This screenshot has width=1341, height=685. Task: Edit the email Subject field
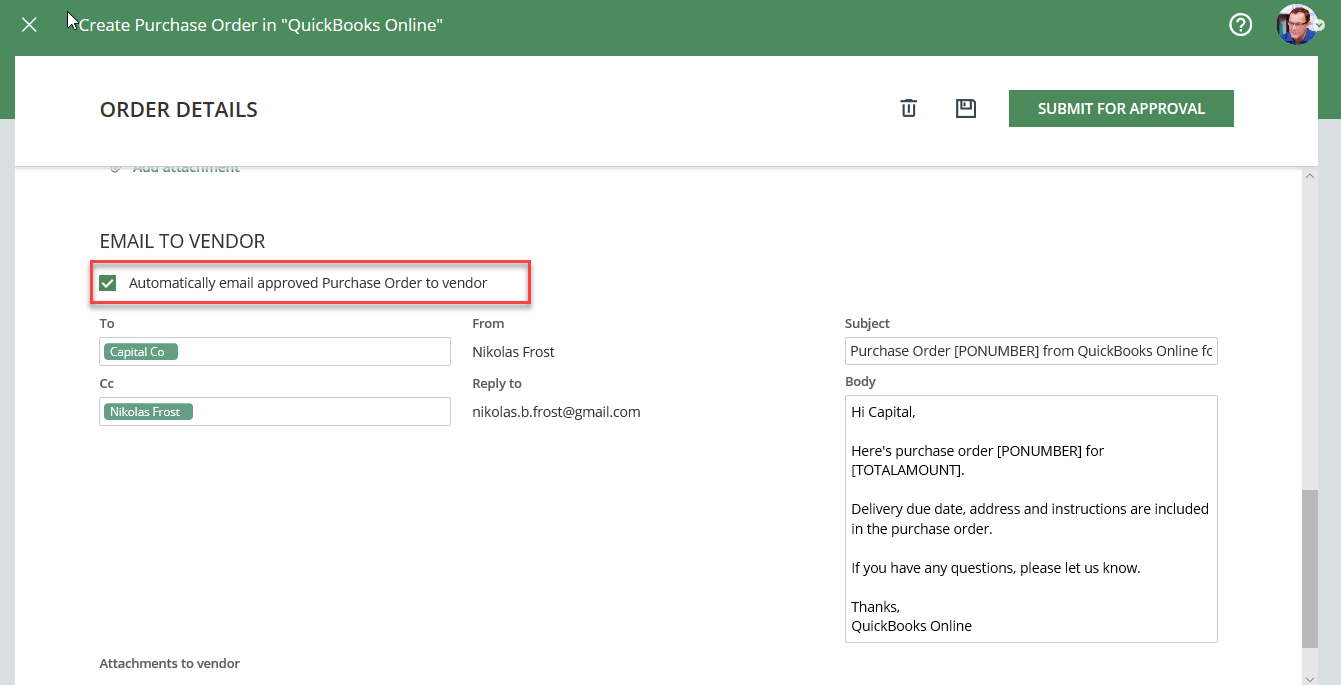(1031, 351)
